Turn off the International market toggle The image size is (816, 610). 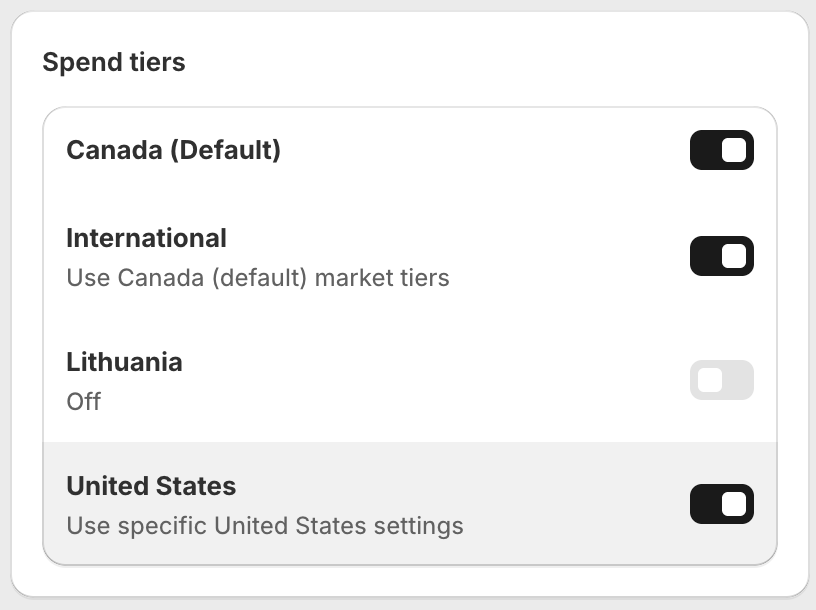[721, 257]
